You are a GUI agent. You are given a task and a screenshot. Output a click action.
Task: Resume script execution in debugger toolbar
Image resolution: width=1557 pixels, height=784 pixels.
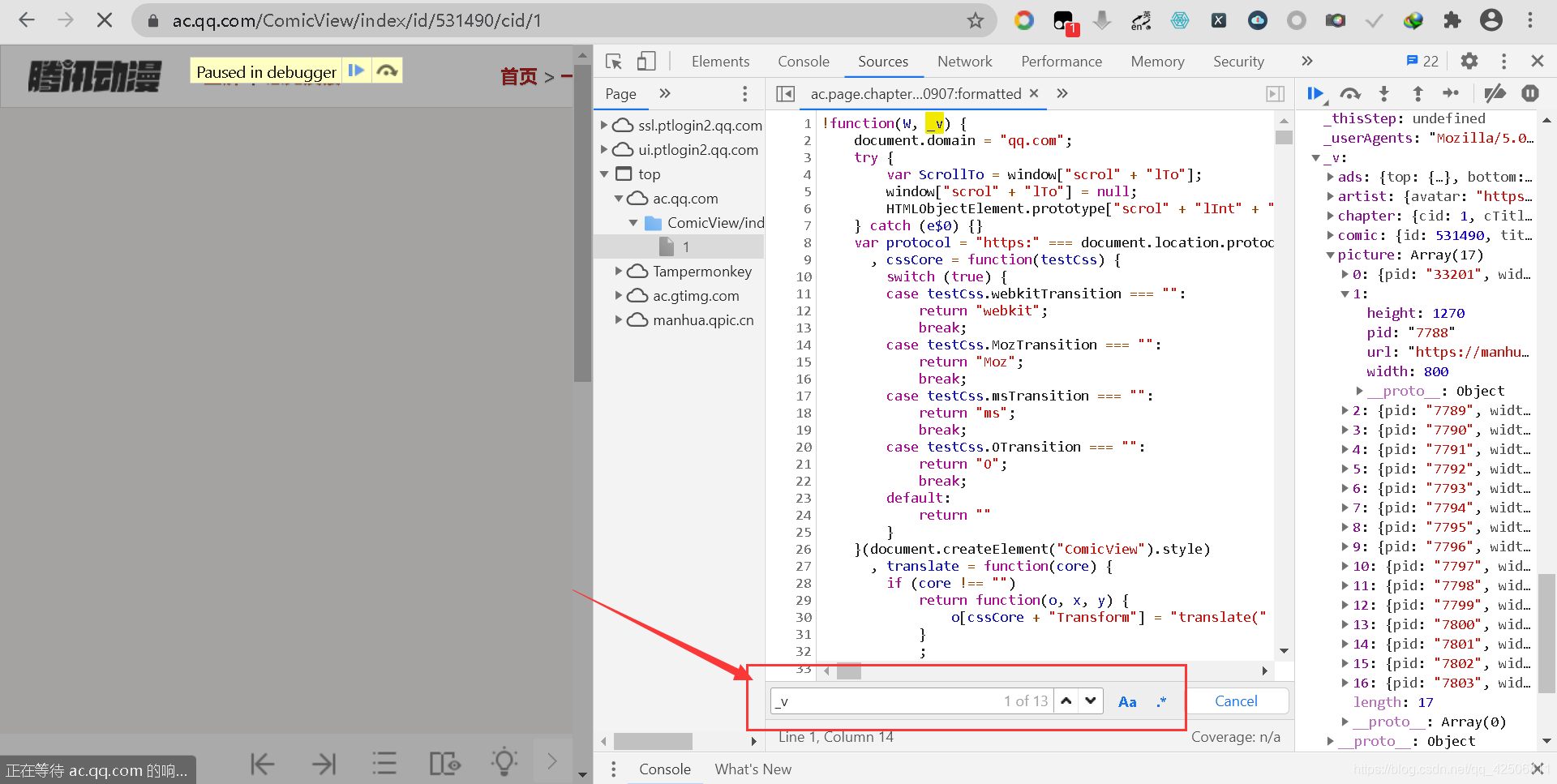pos(1316,94)
